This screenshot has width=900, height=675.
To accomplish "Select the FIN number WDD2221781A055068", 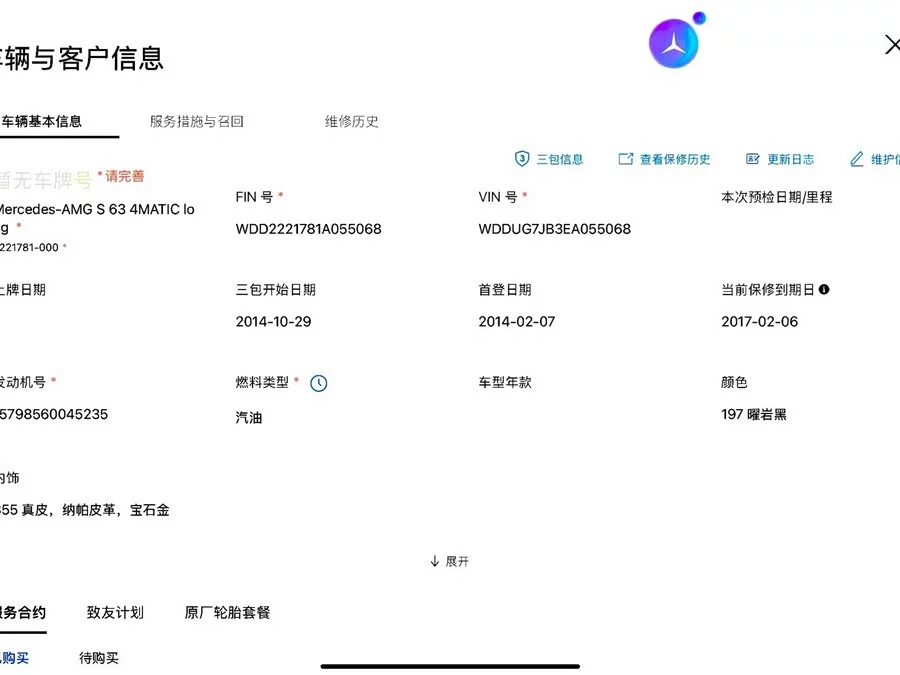I will 308,229.
